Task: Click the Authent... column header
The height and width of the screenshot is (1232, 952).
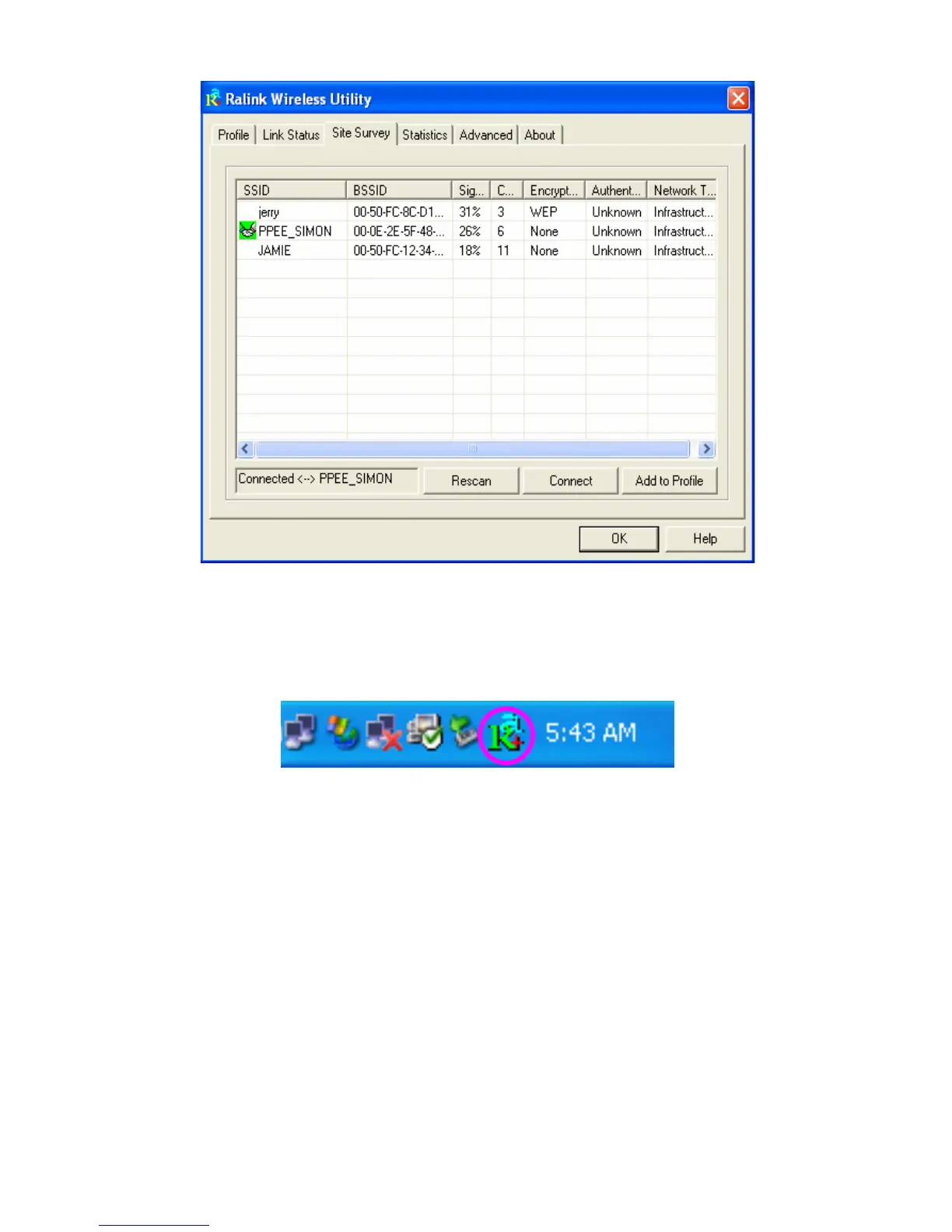Action: [x=616, y=190]
